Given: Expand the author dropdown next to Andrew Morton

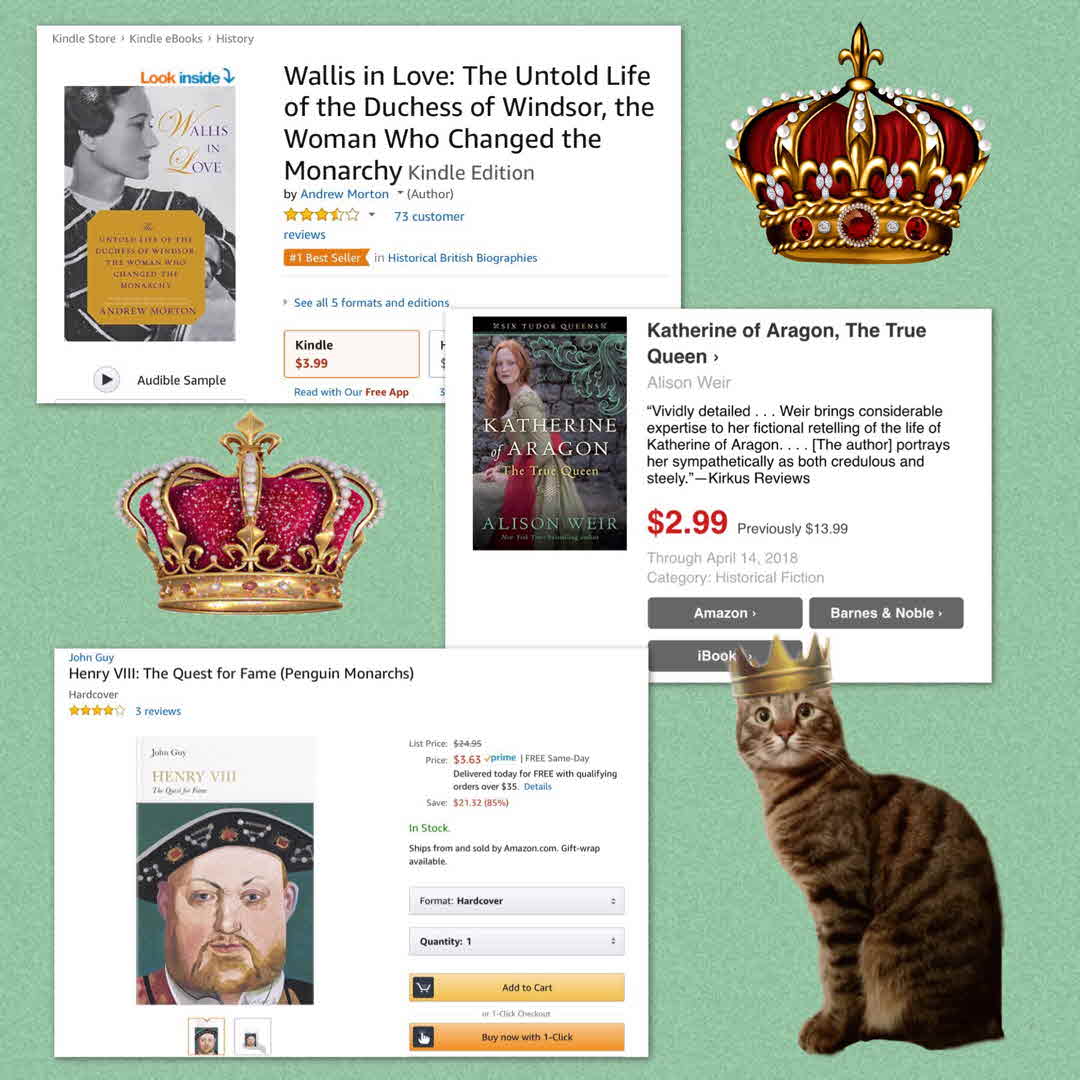Looking at the screenshot, I should tap(399, 194).
